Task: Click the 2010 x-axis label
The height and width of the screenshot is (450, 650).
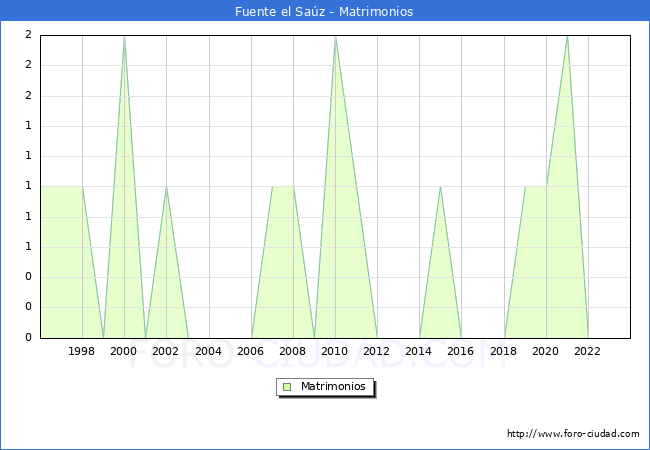Action: (335, 351)
